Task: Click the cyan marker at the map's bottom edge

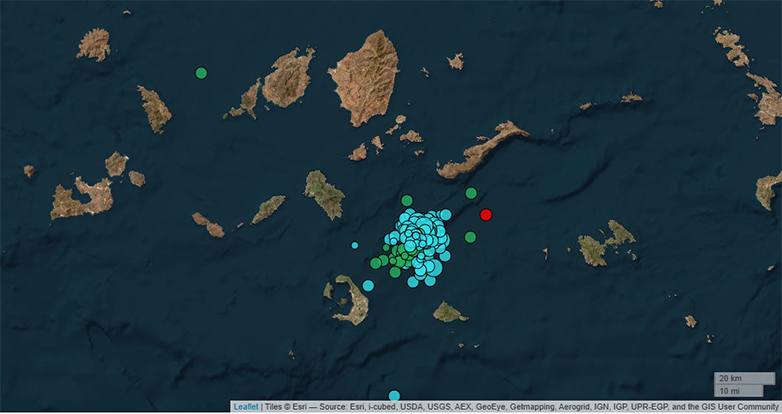Action: (x=395, y=396)
